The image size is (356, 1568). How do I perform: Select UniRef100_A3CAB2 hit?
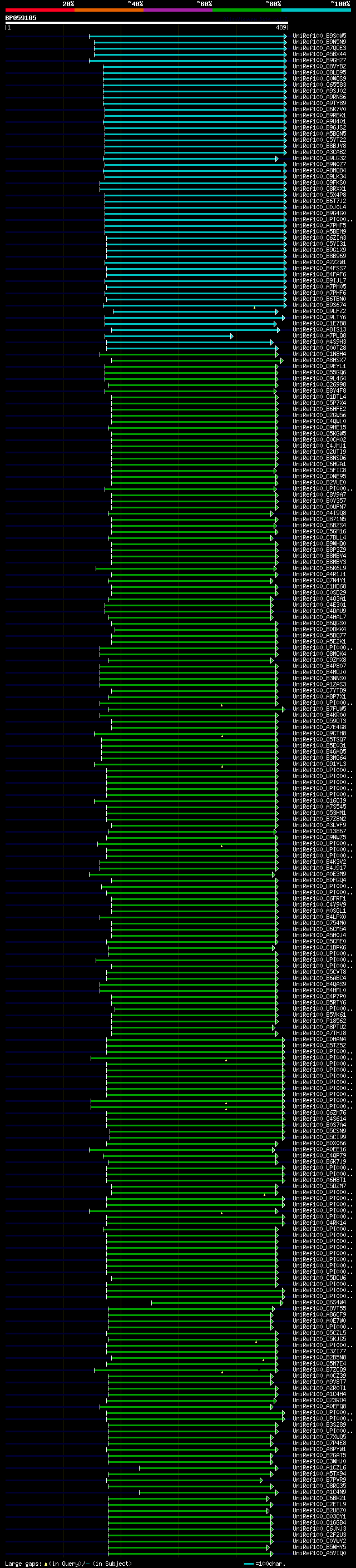[319, 152]
